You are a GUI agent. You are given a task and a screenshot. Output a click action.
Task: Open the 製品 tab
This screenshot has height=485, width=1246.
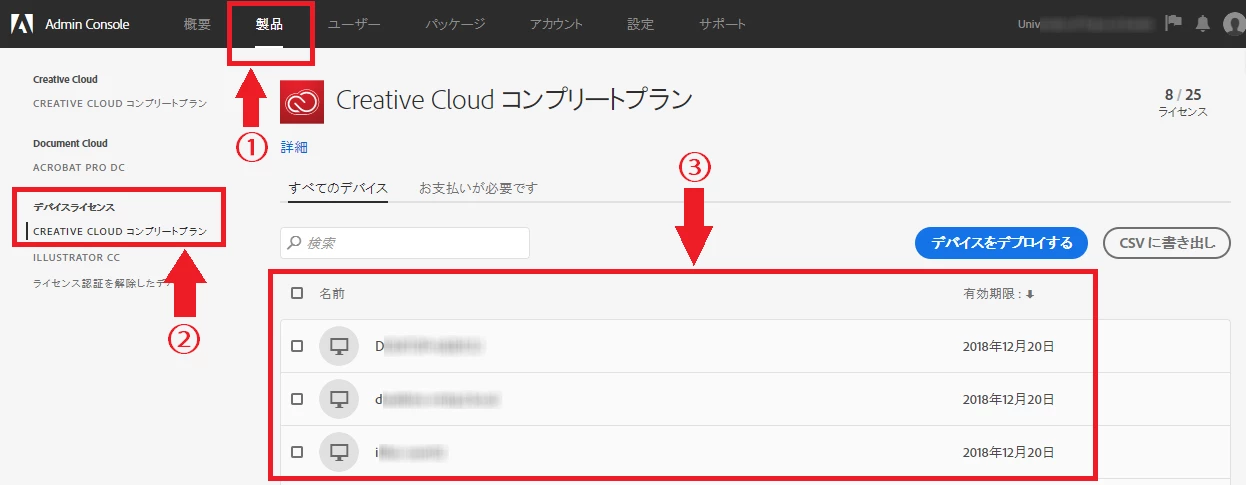269,24
